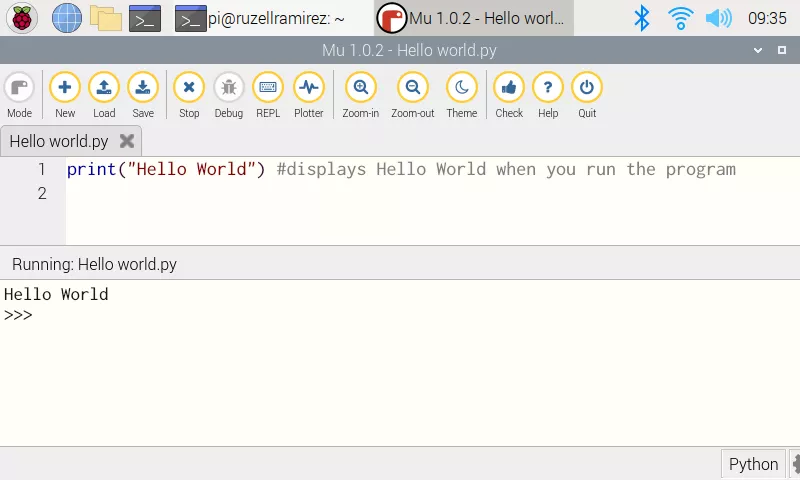Open Mu Help documentation

(548, 96)
